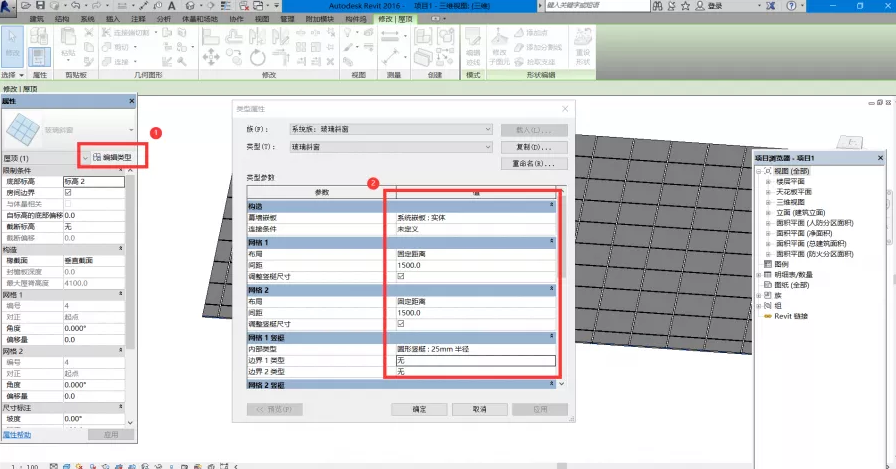Open the 类型 (Type) dropdown

pos(388,146)
